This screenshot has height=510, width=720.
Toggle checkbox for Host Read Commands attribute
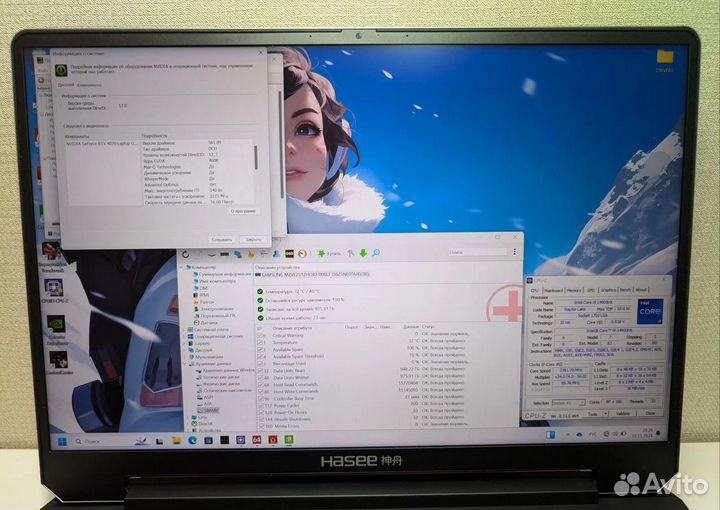(x=261, y=385)
